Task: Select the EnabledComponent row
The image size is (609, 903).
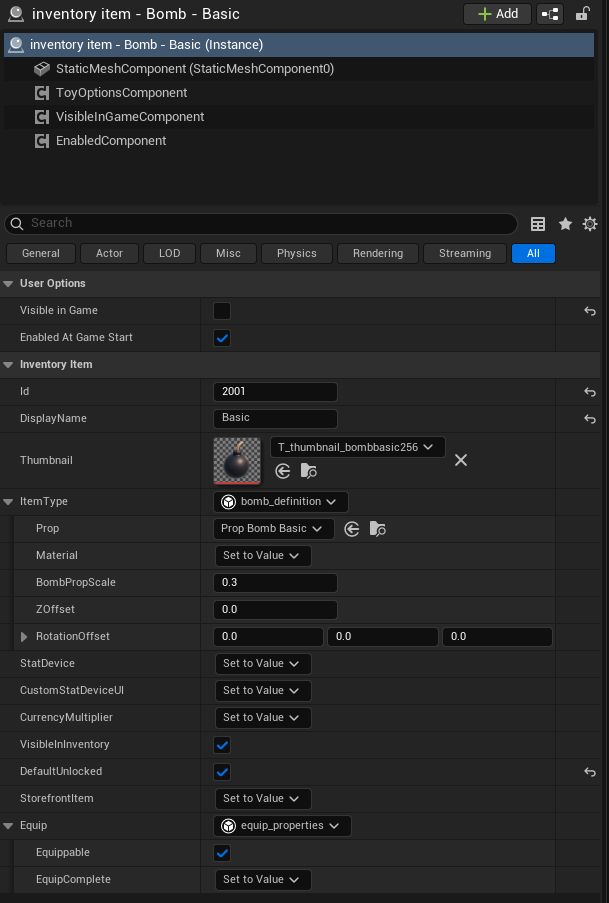Action: point(299,141)
